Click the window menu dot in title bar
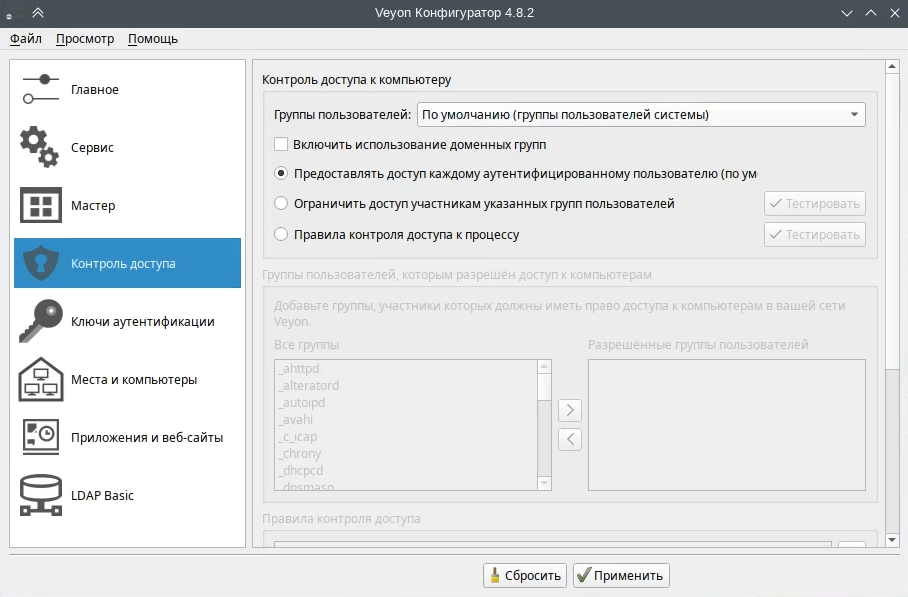The height and width of the screenshot is (597, 908). [x=9, y=17]
